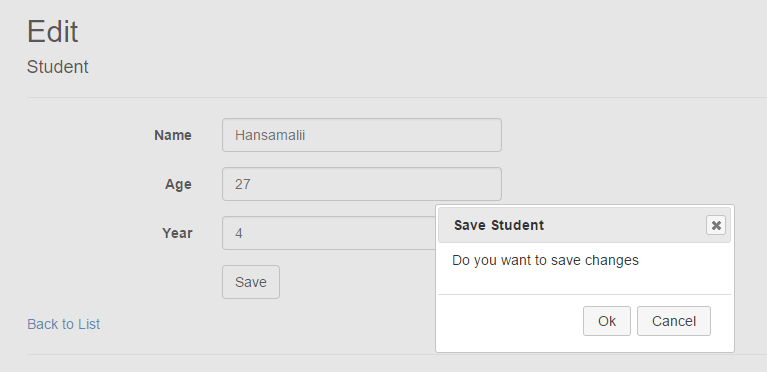Click the Save button under the Year field
The height and width of the screenshot is (372, 767).
click(251, 282)
